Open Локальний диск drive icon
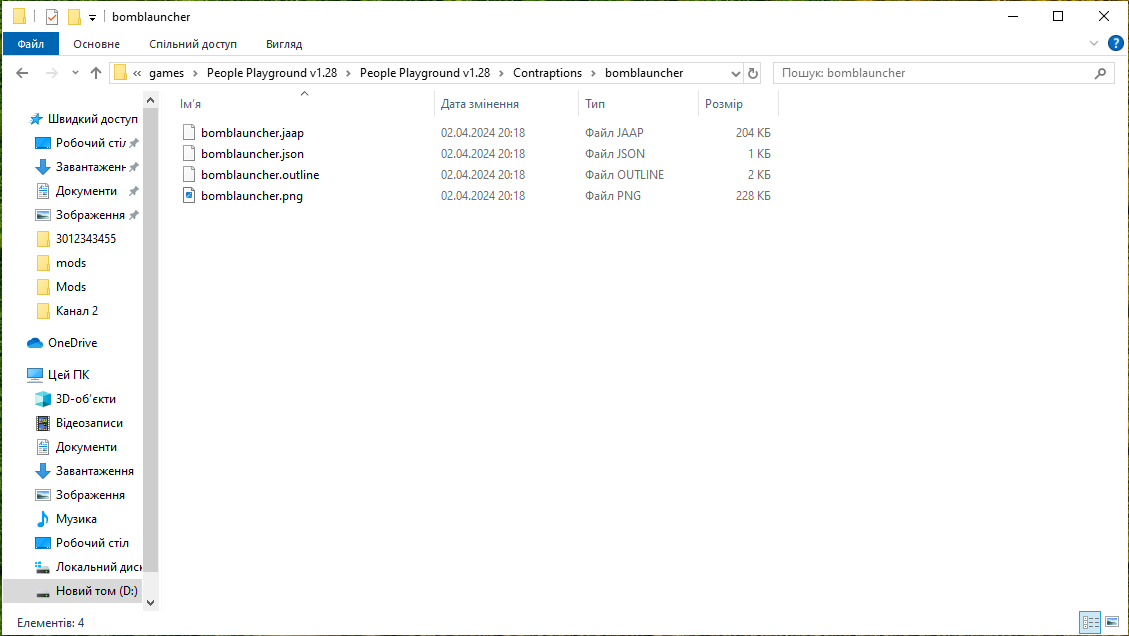 coord(43,567)
